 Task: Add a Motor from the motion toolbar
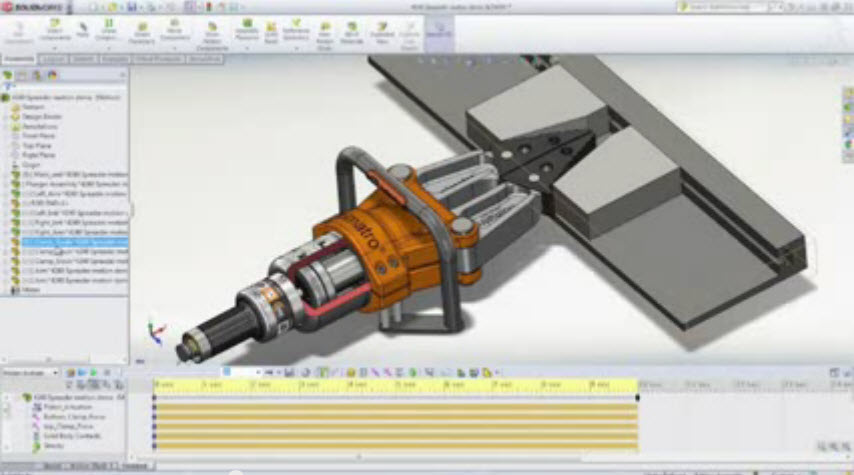pos(351,373)
